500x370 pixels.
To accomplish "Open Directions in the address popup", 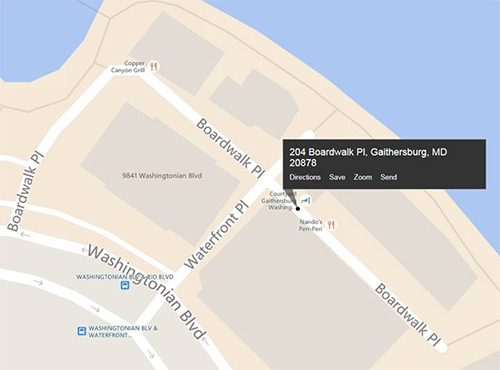I will (x=305, y=177).
